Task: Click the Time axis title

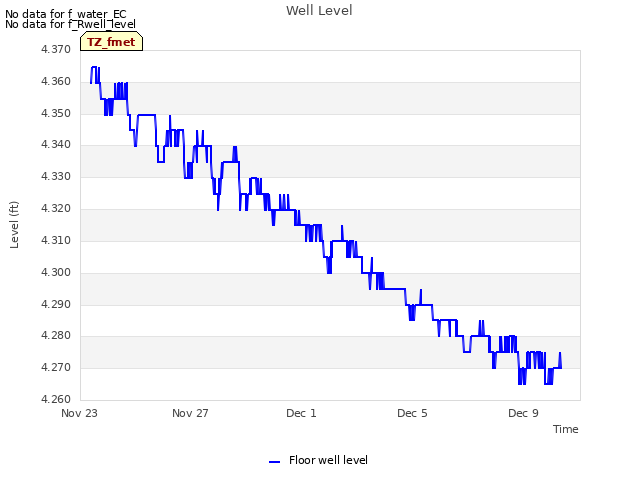Action: pos(566,429)
